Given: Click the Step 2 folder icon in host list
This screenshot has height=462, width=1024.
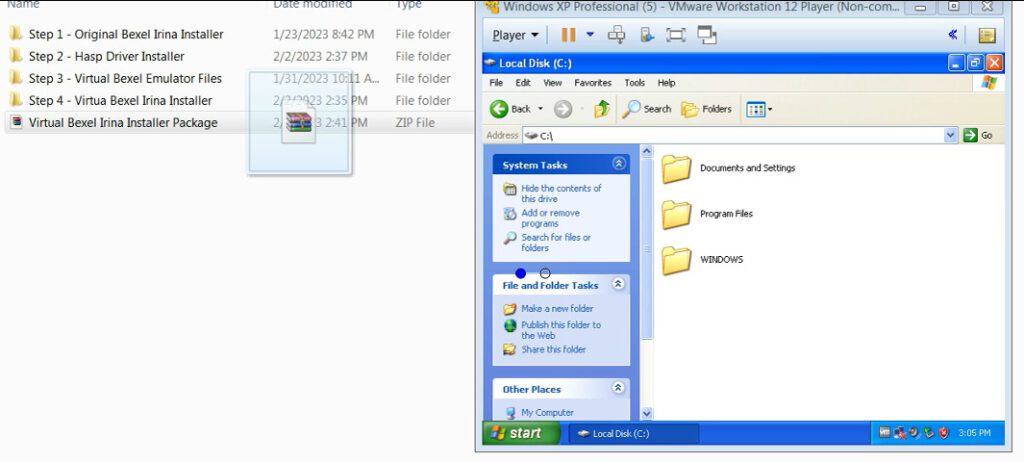Looking at the screenshot, I should [16, 56].
